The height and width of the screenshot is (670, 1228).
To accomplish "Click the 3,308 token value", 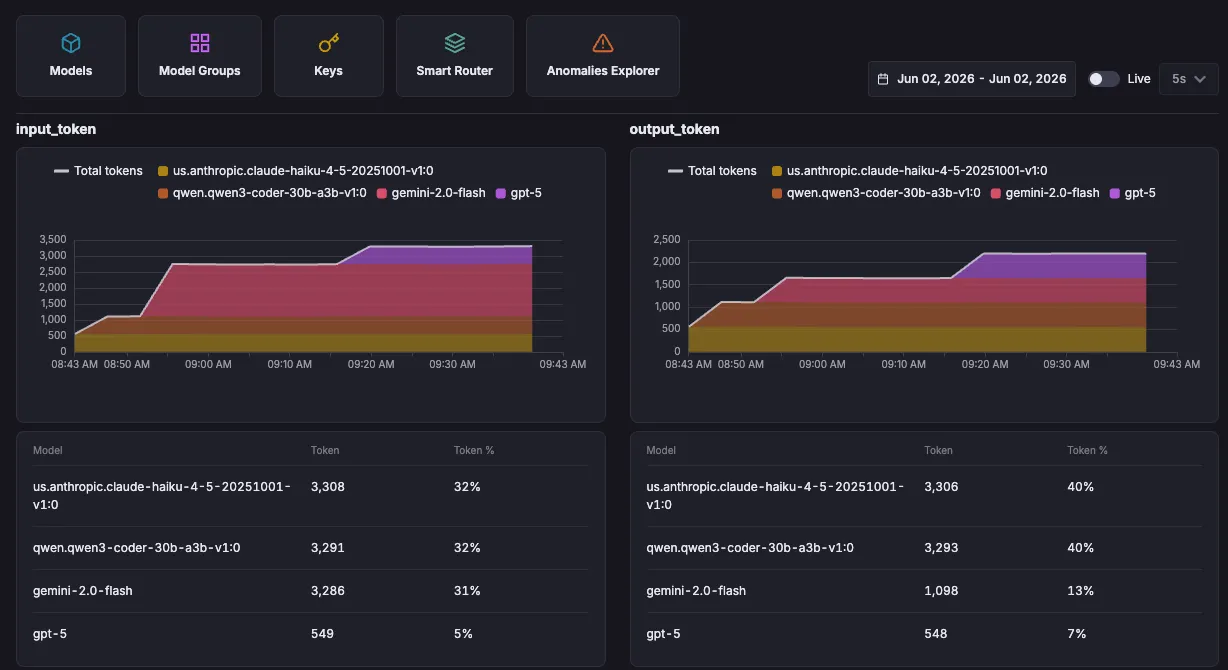I will [328, 487].
